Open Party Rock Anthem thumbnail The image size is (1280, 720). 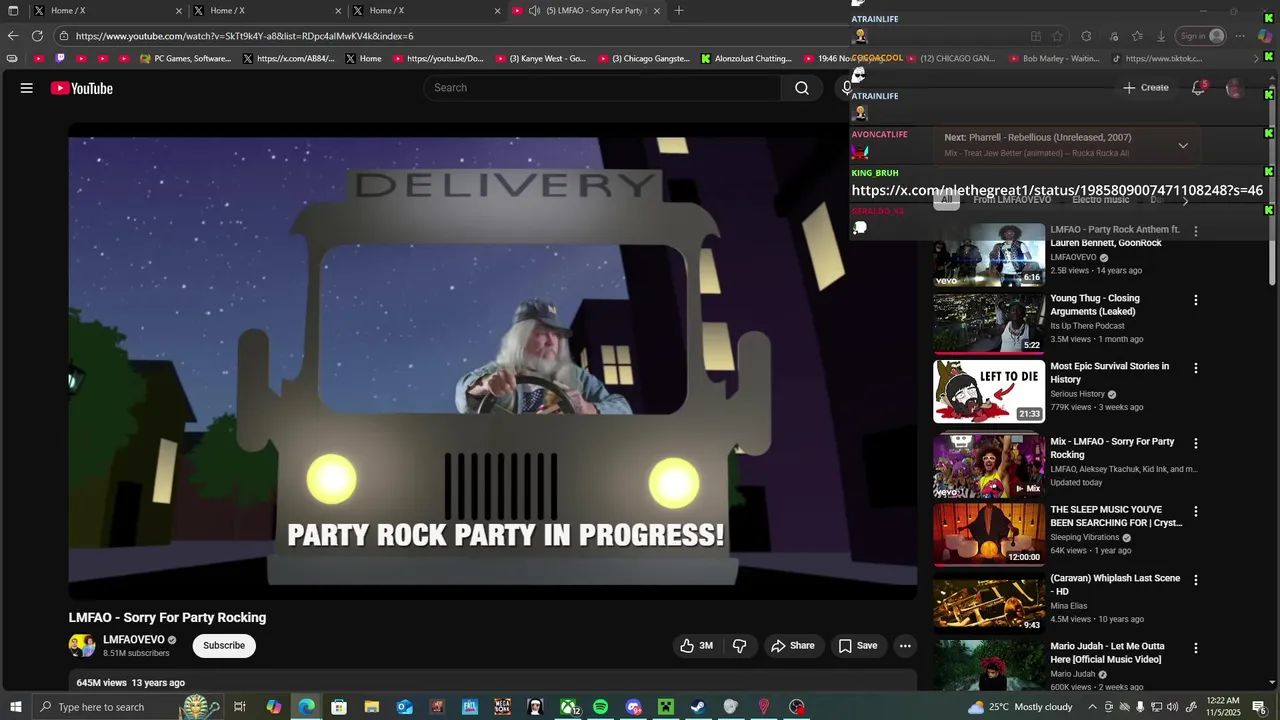coord(989,254)
